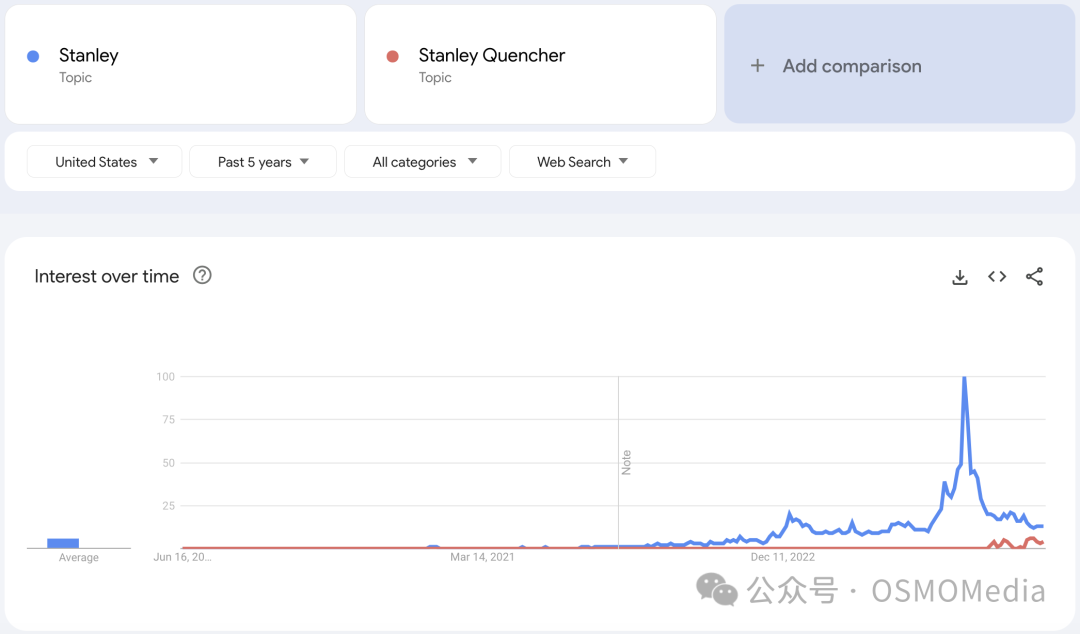Select the blue peak at 100

click(964, 378)
